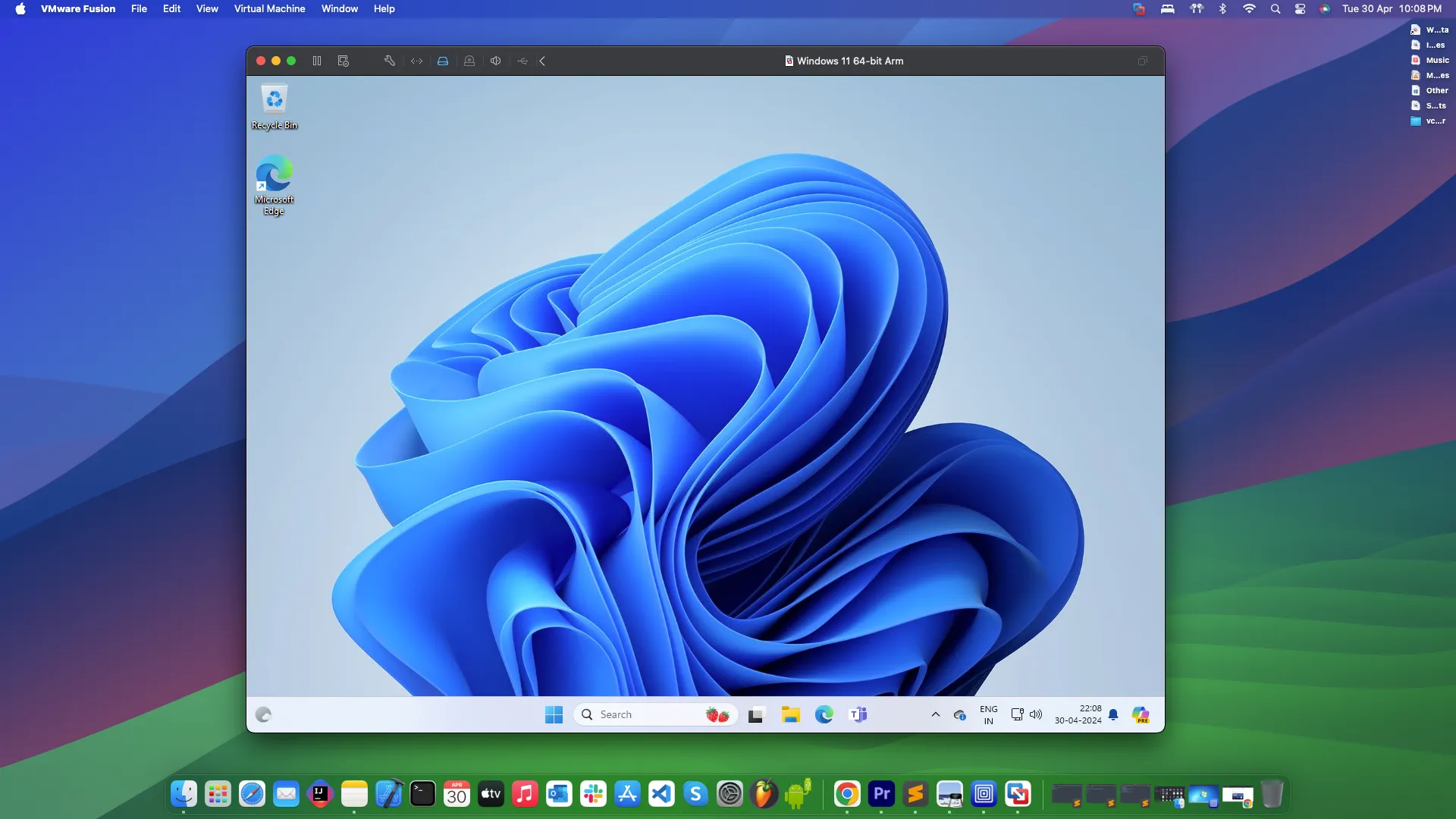Open the Virtual Machine menu
The width and height of the screenshot is (1456, 819).
(x=269, y=9)
